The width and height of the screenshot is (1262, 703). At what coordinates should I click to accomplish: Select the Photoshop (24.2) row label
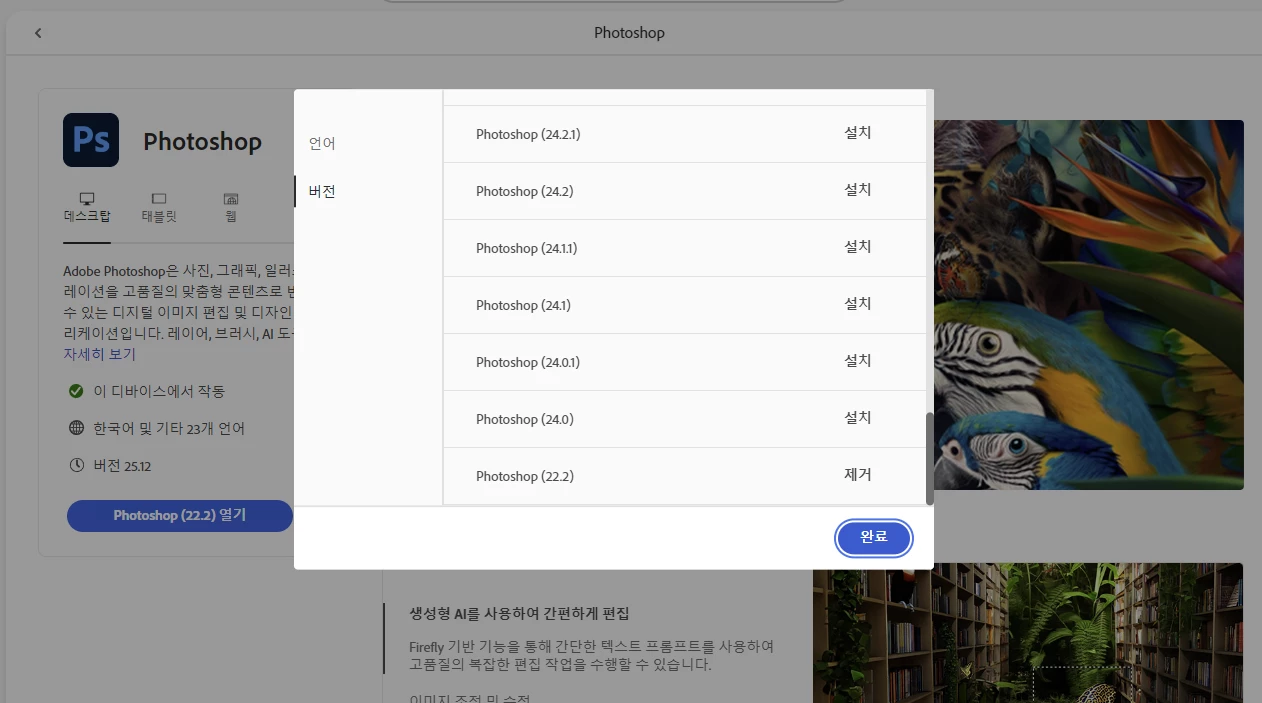pos(524,191)
